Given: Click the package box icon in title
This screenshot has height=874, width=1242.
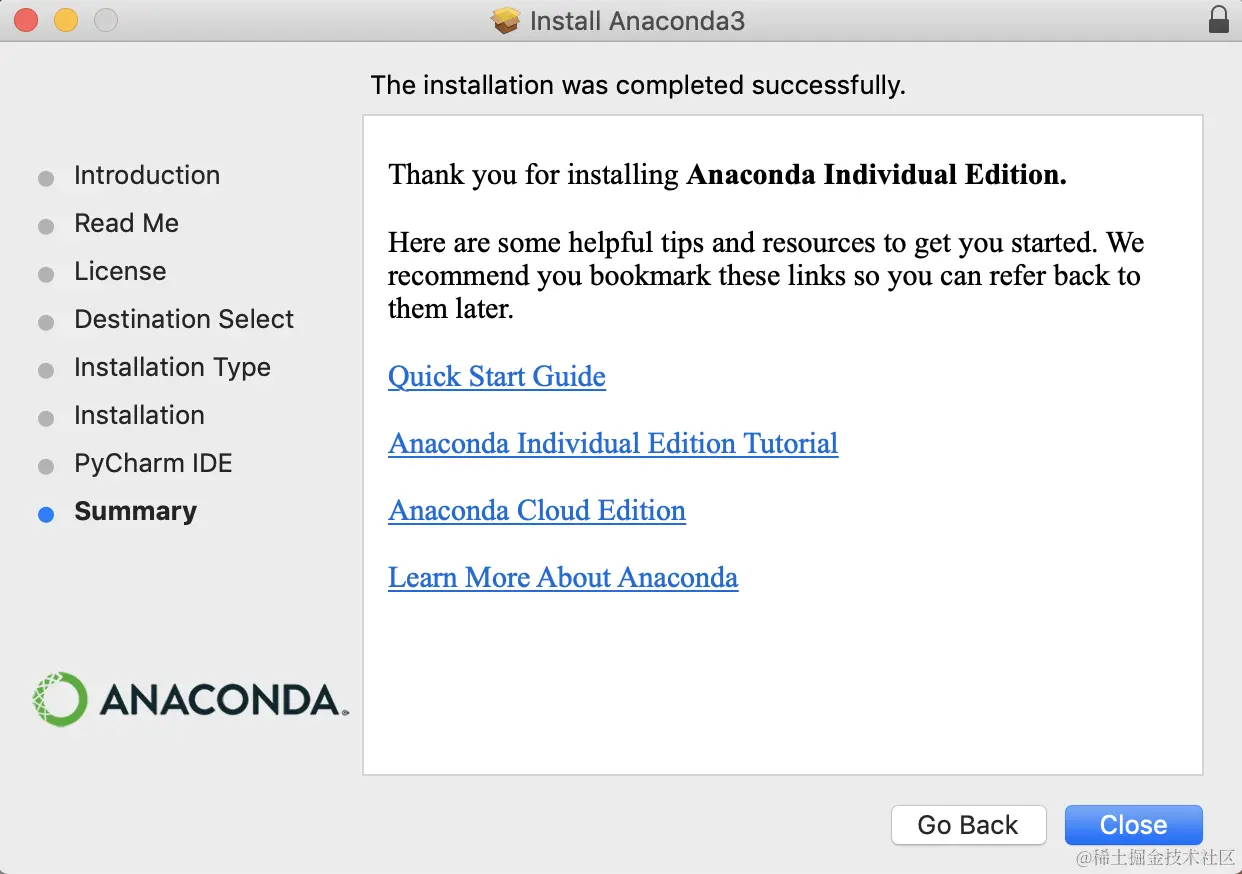Looking at the screenshot, I should click(506, 20).
